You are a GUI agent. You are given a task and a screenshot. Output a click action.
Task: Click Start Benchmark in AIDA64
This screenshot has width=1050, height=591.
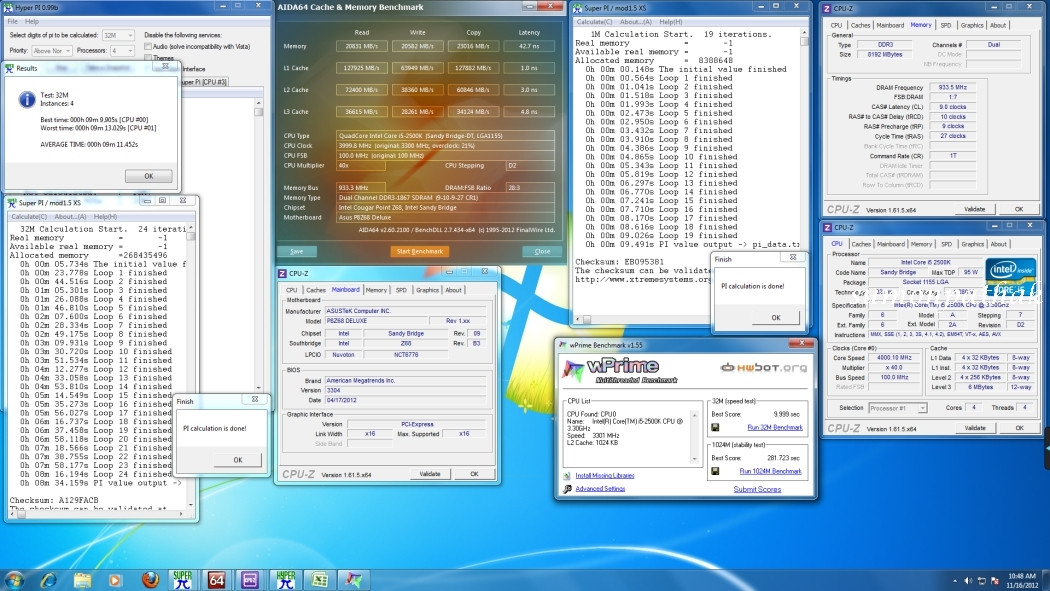[419, 252]
